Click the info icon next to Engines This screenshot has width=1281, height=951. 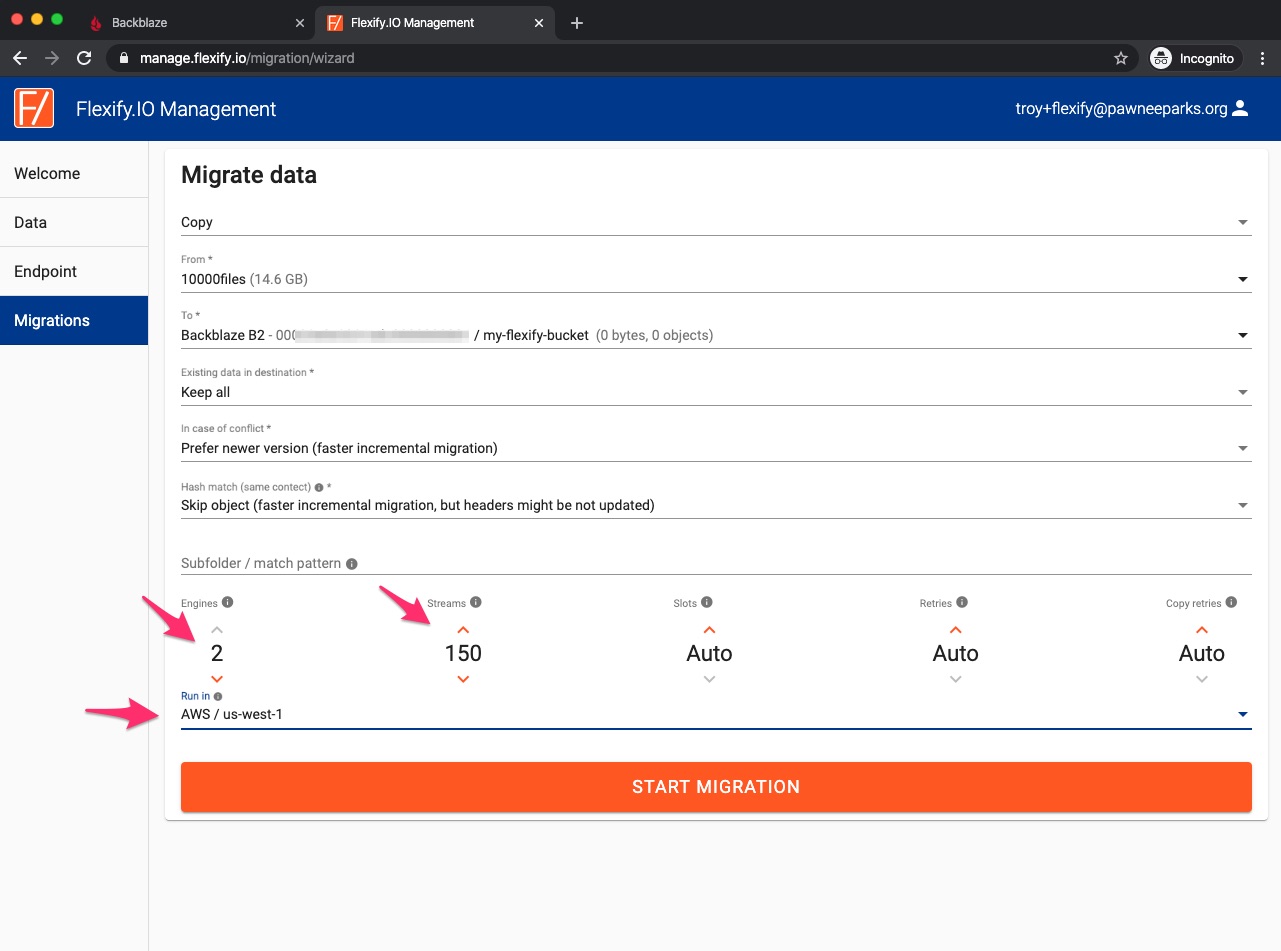[228, 602]
